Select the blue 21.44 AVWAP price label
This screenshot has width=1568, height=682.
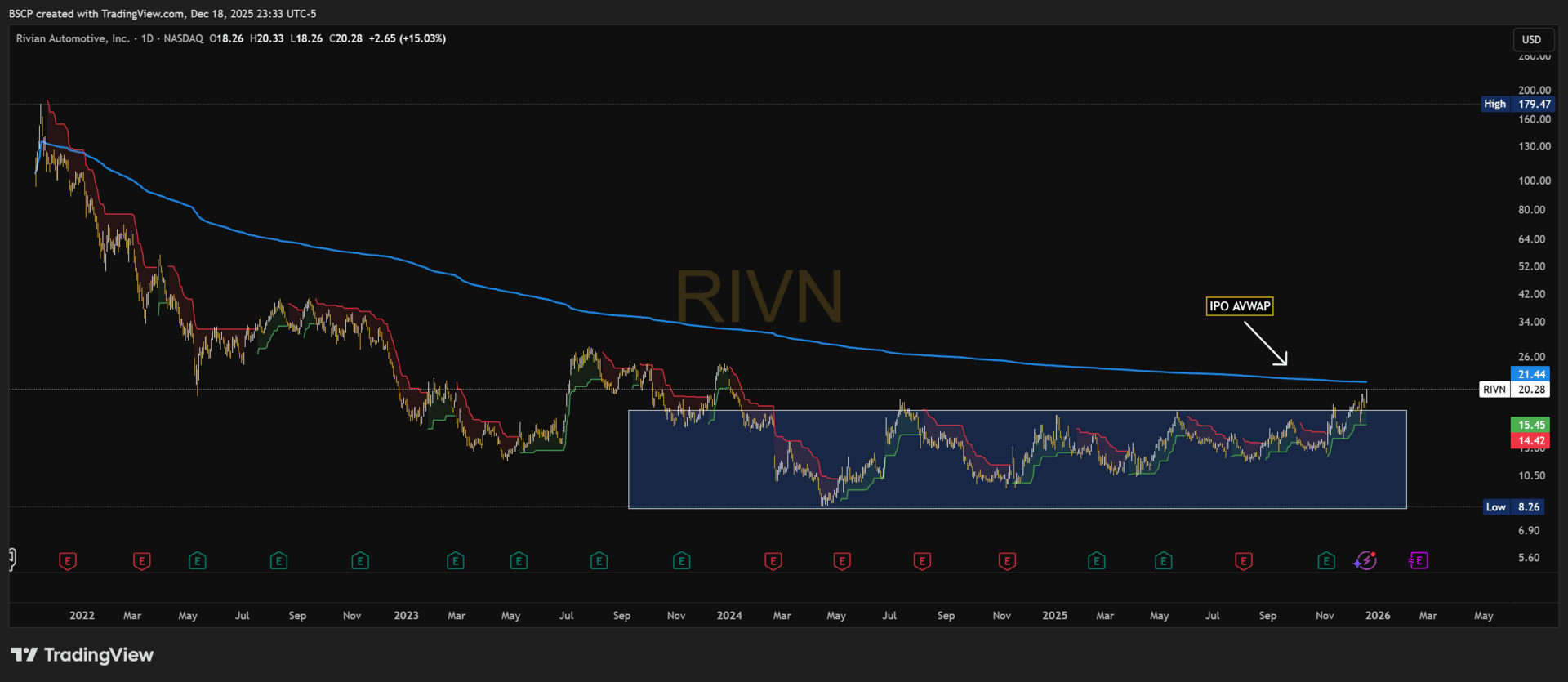coord(1531,374)
